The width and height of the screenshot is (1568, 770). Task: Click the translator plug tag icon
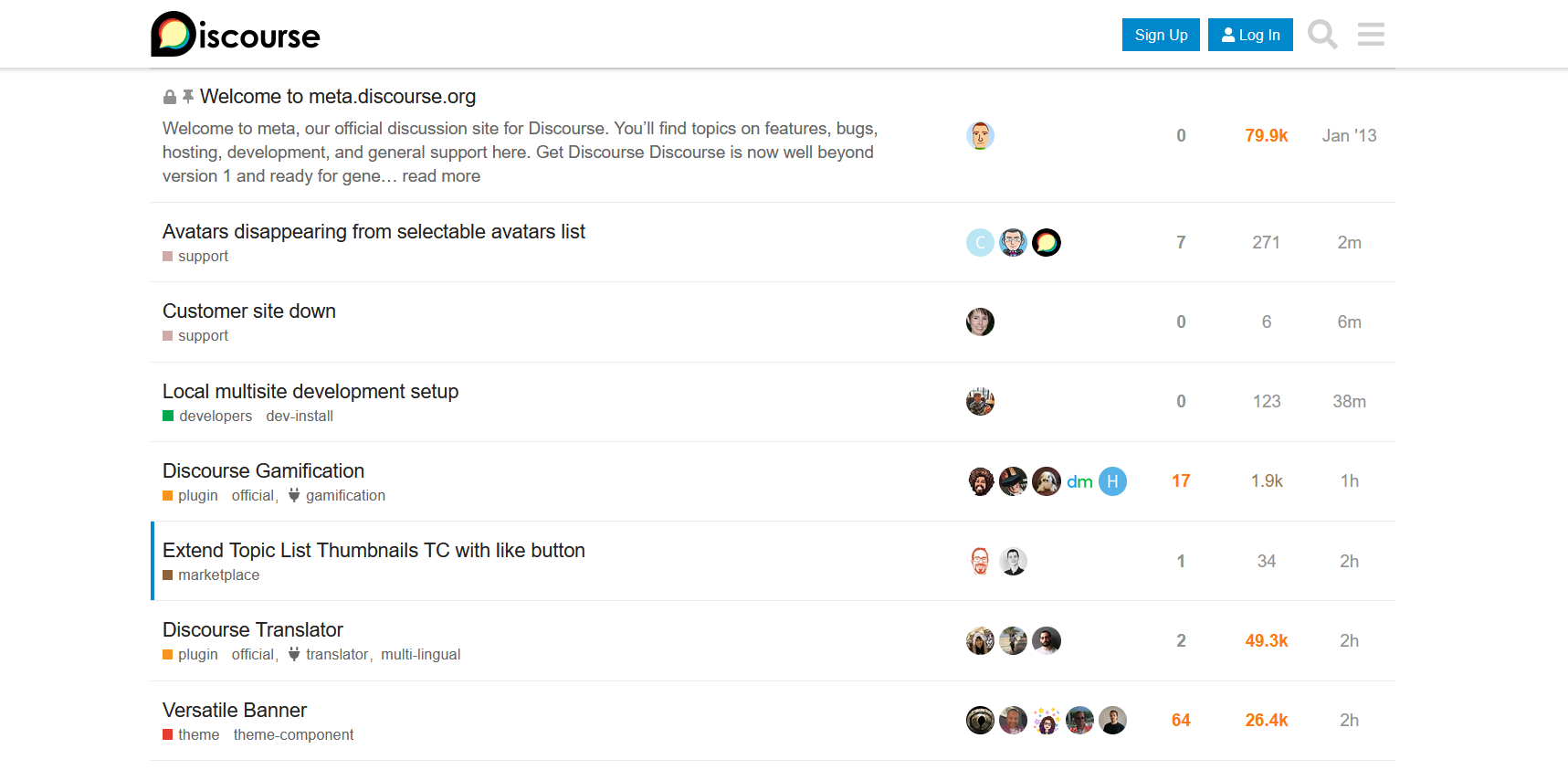click(294, 654)
